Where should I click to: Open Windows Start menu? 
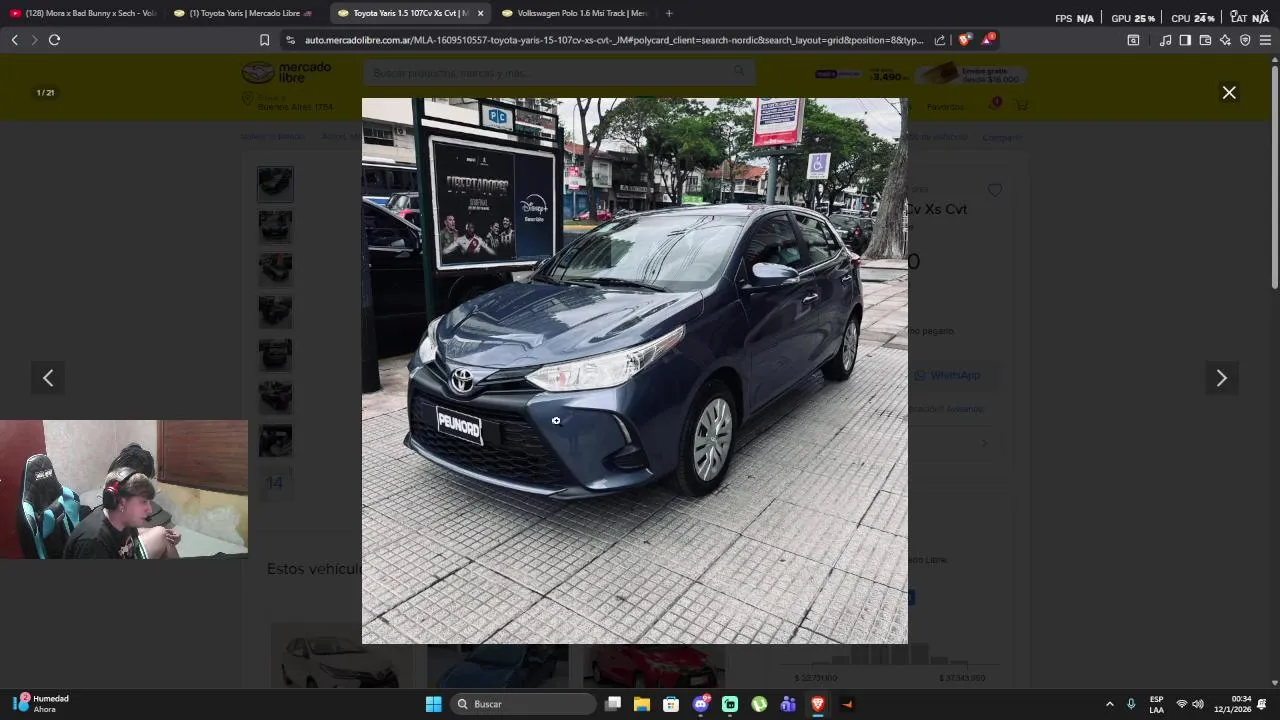433,704
